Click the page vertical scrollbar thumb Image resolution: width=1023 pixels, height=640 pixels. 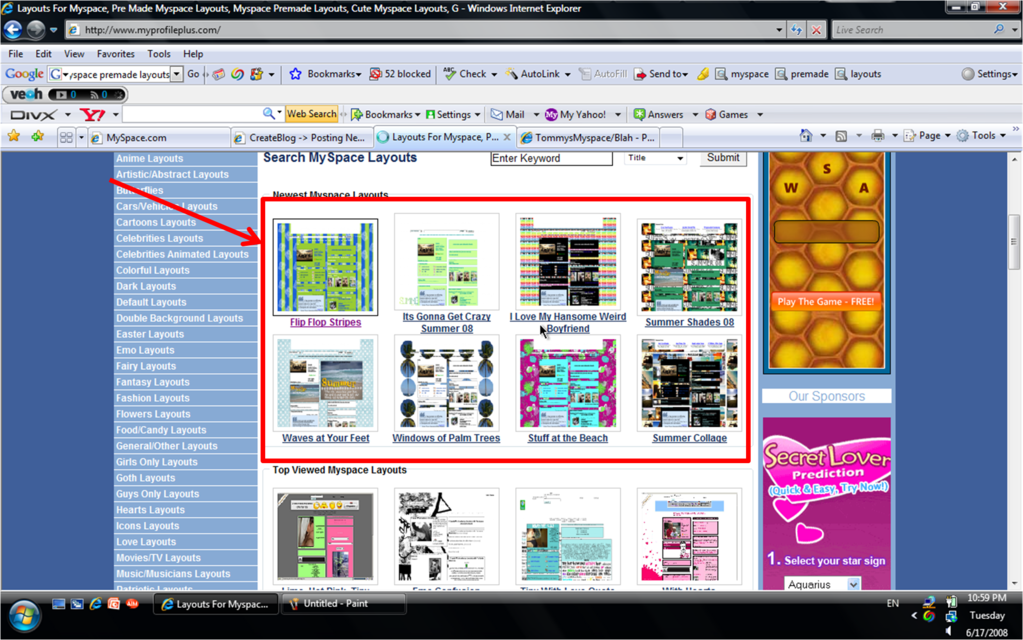pyautogui.click(x=1014, y=241)
